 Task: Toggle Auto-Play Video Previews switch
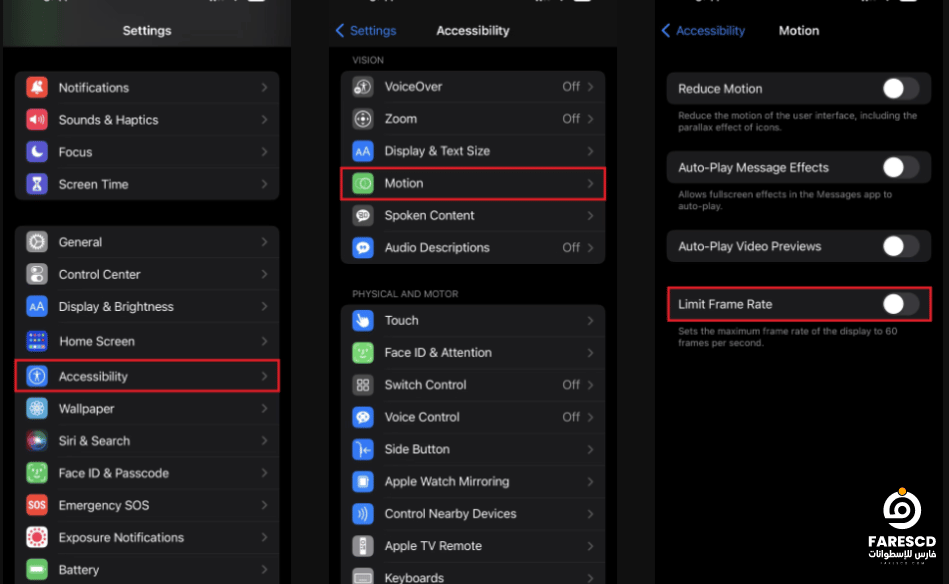(x=900, y=246)
